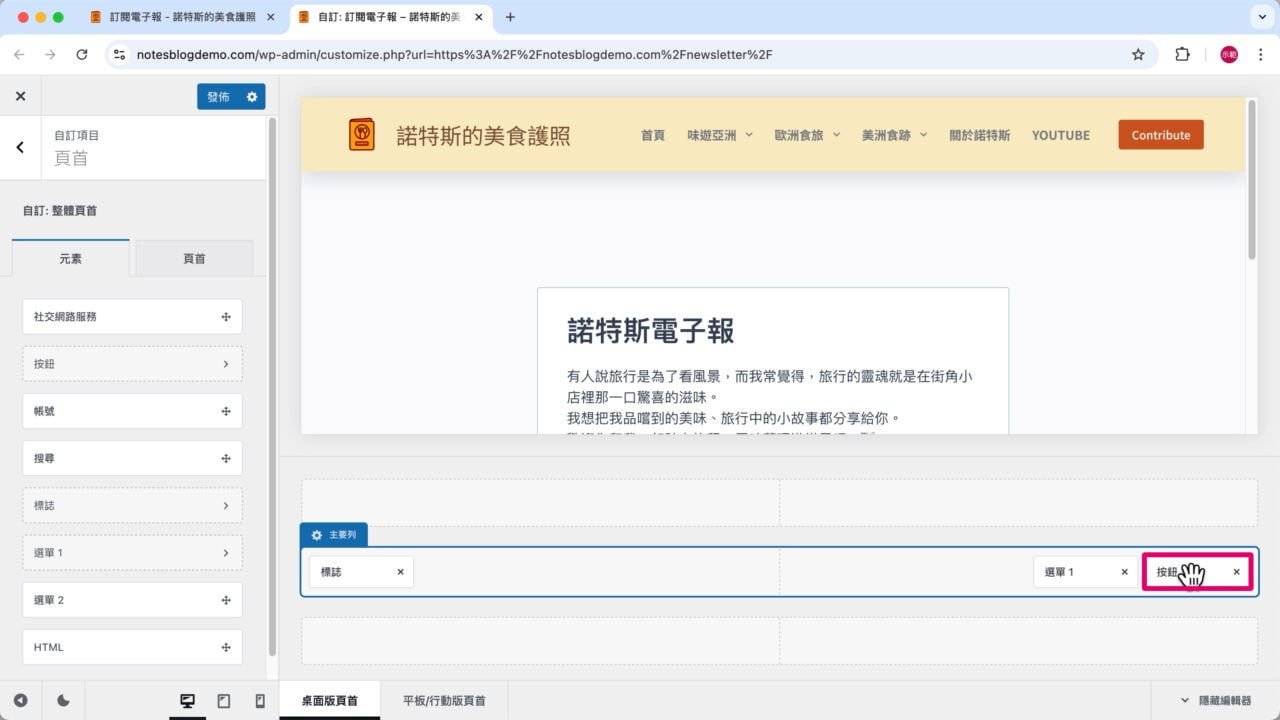Click the orange Contribute button in the header
The height and width of the screenshot is (720, 1280).
click(x=1160, y=135)
